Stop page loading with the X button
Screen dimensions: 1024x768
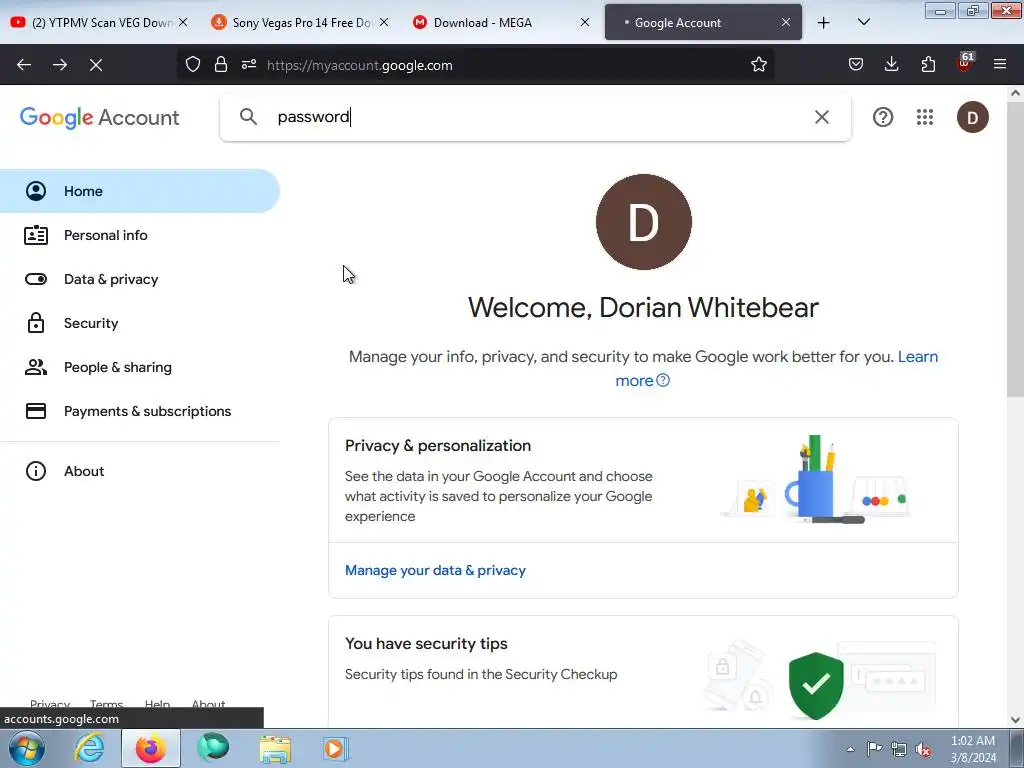(x=96, y=65)
